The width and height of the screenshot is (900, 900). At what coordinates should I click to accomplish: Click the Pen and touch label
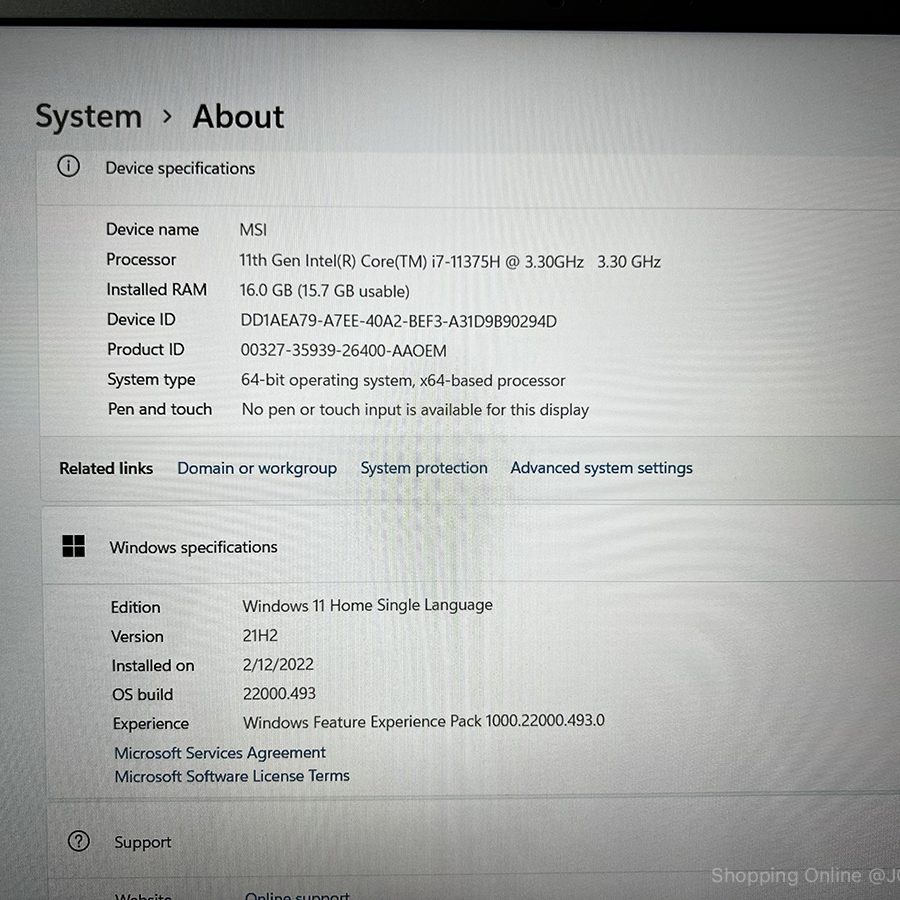160,409
